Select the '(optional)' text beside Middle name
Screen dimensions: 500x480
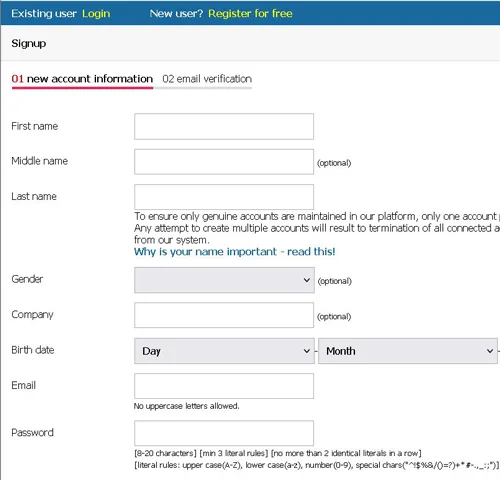pos(334,163)
